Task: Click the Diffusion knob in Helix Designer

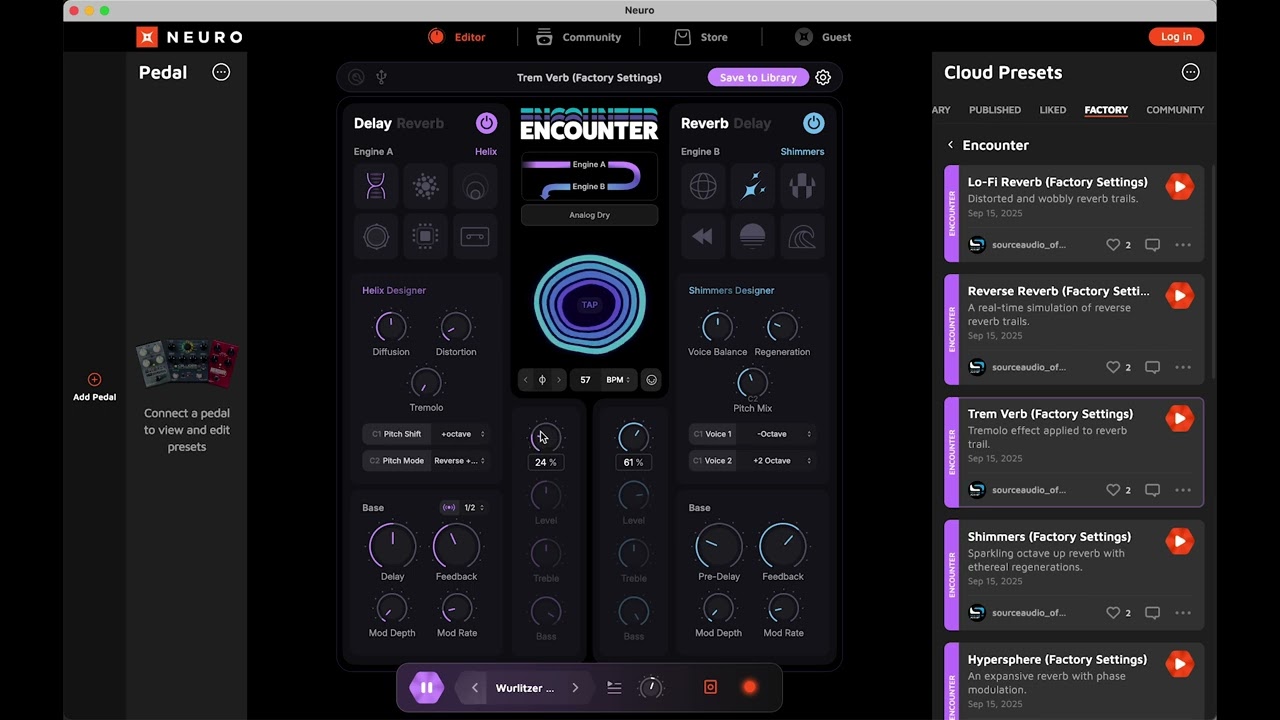Action: pyautogui.click(x=391, y=327)
